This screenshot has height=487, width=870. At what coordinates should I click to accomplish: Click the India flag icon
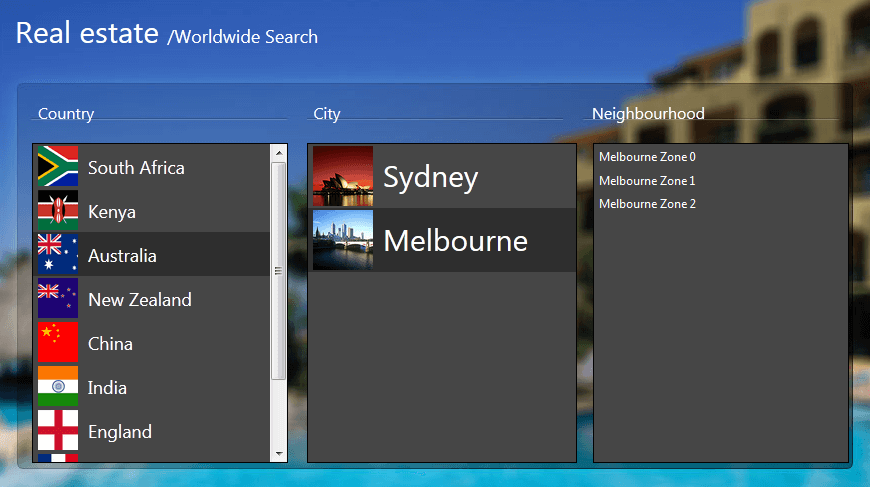click(57, 387)
